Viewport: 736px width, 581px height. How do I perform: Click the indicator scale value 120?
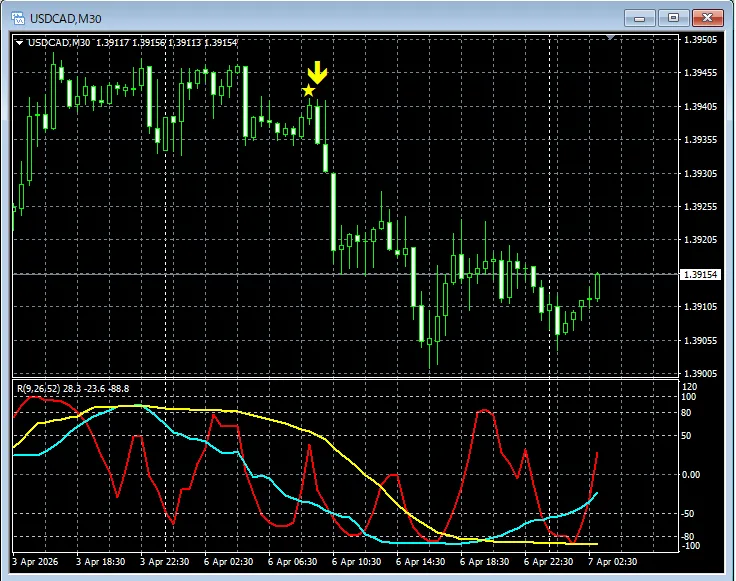point(689,387)
